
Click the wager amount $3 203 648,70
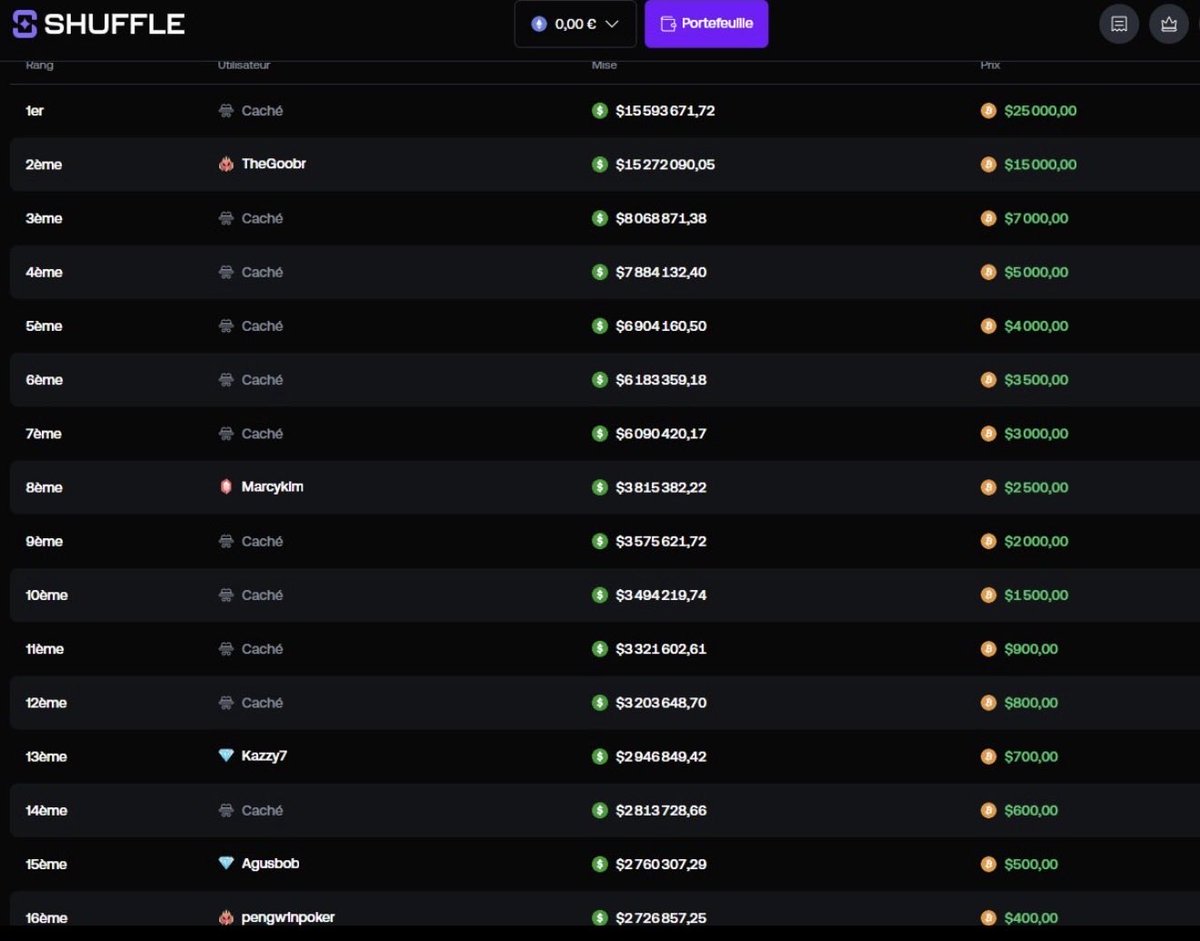tap(661, 703)
